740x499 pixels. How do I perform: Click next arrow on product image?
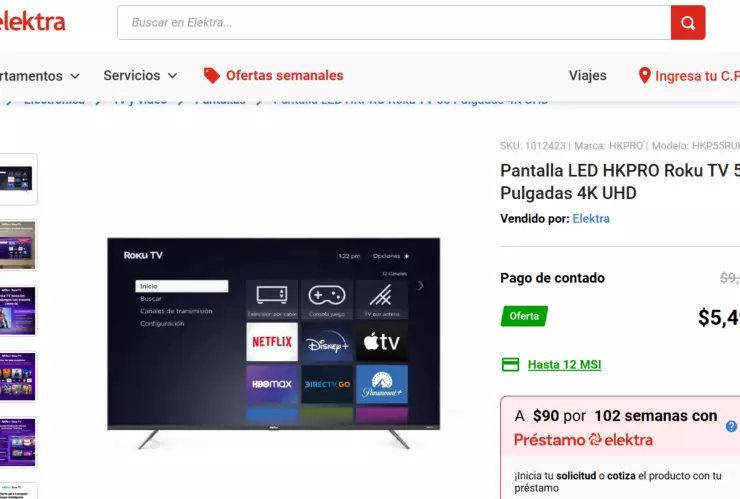(420, 286)
